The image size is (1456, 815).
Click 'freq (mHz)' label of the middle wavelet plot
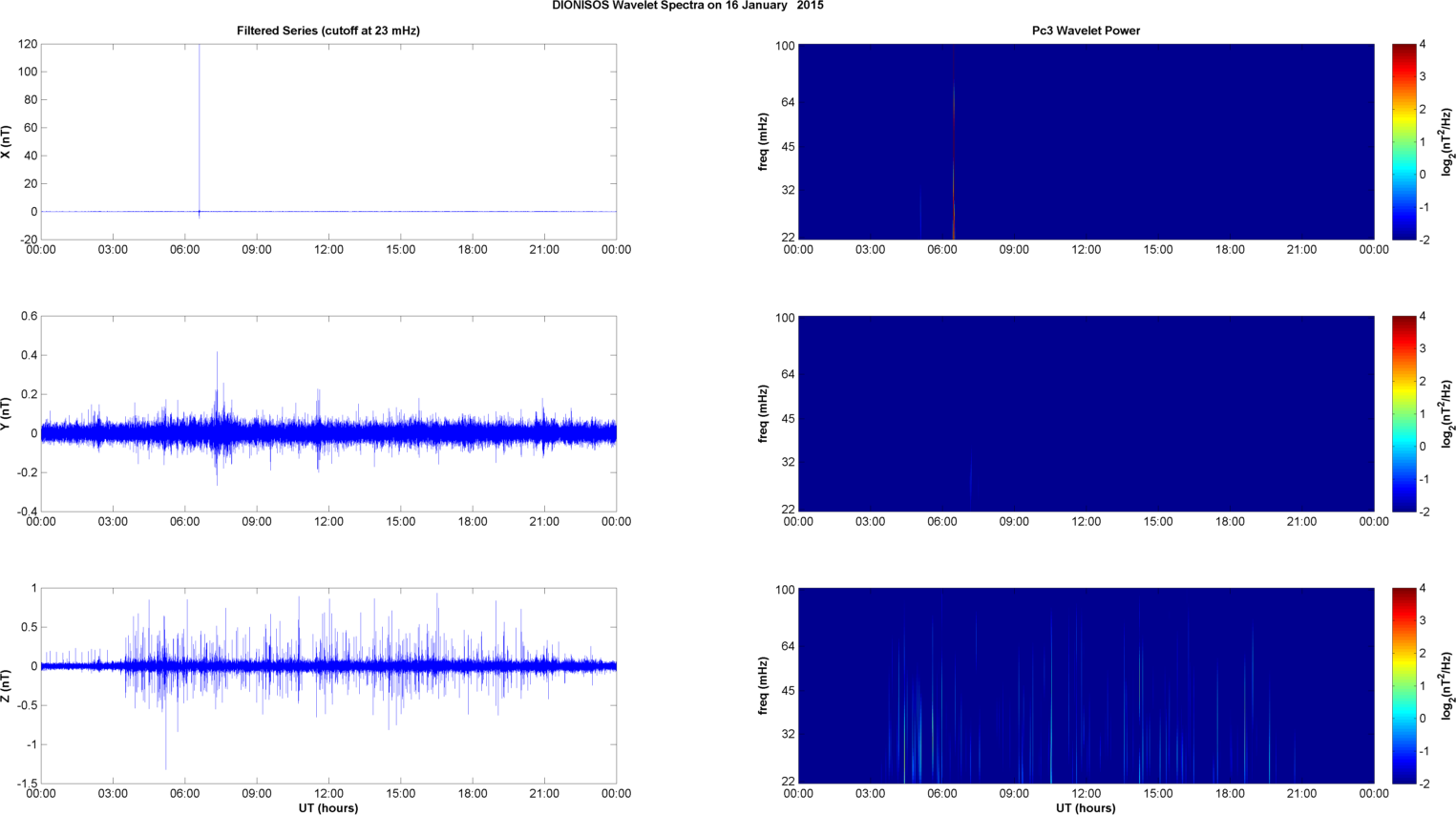click(x=764, y=414)
